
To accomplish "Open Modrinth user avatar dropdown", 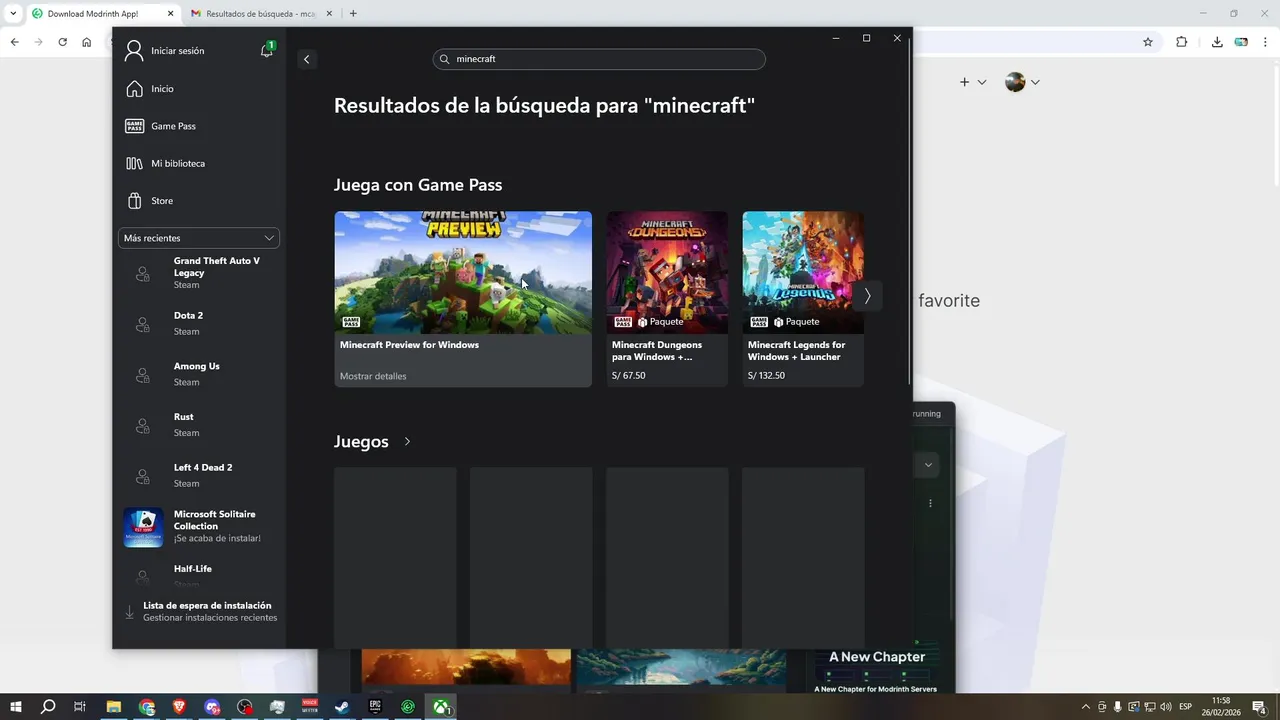I will point(1022,82).
